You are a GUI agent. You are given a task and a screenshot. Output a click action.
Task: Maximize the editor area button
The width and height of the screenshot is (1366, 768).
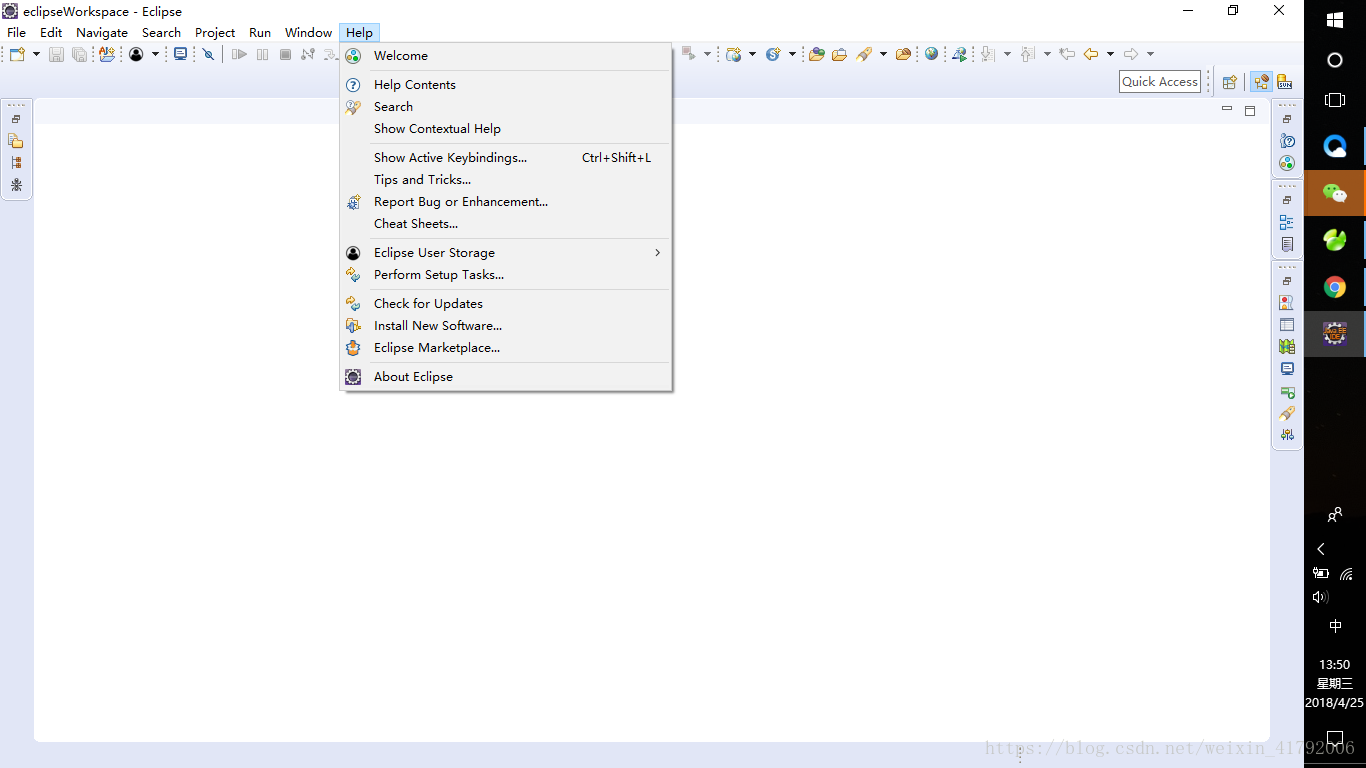click(1250, 110)
